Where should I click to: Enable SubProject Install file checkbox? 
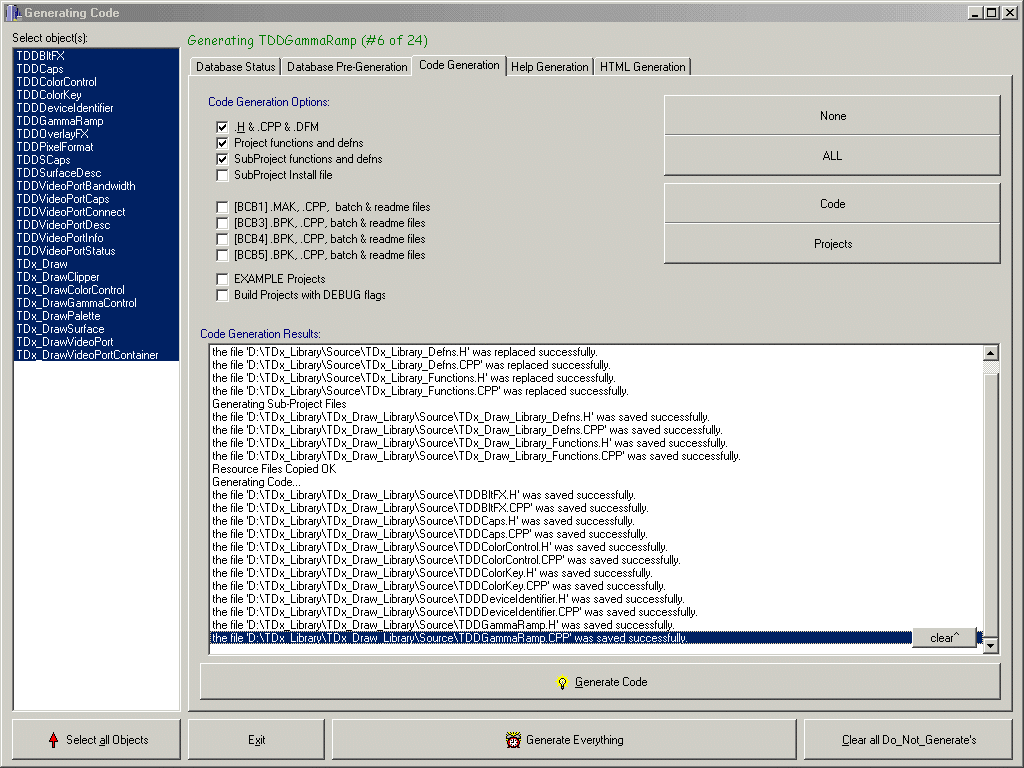(222, 175)
